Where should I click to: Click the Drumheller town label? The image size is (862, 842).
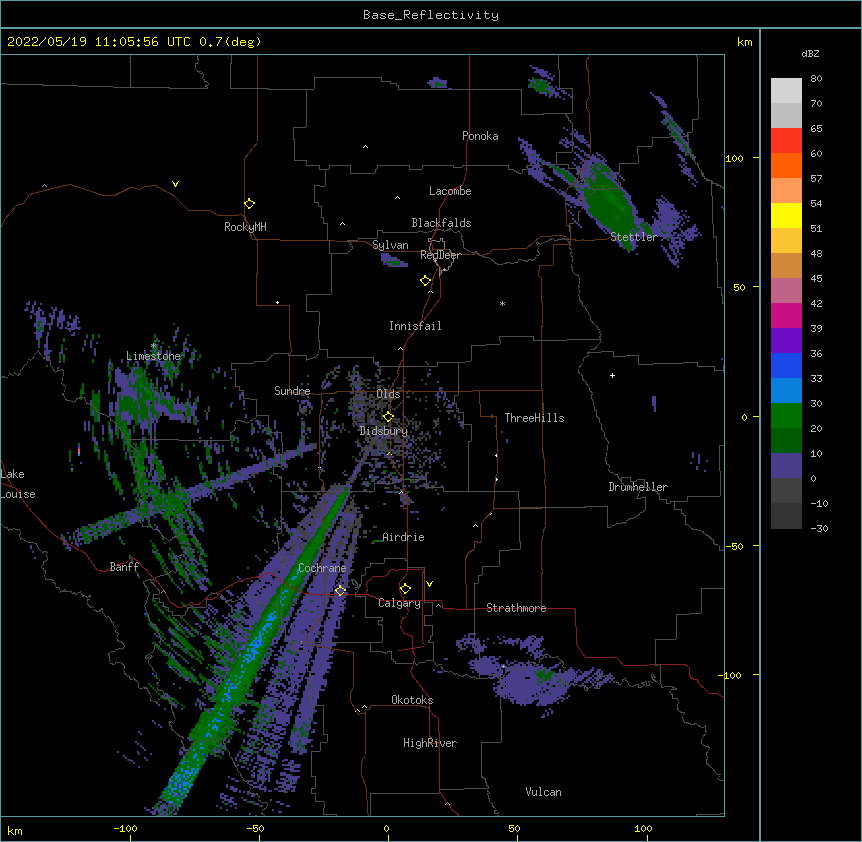(x=638, y=487)
